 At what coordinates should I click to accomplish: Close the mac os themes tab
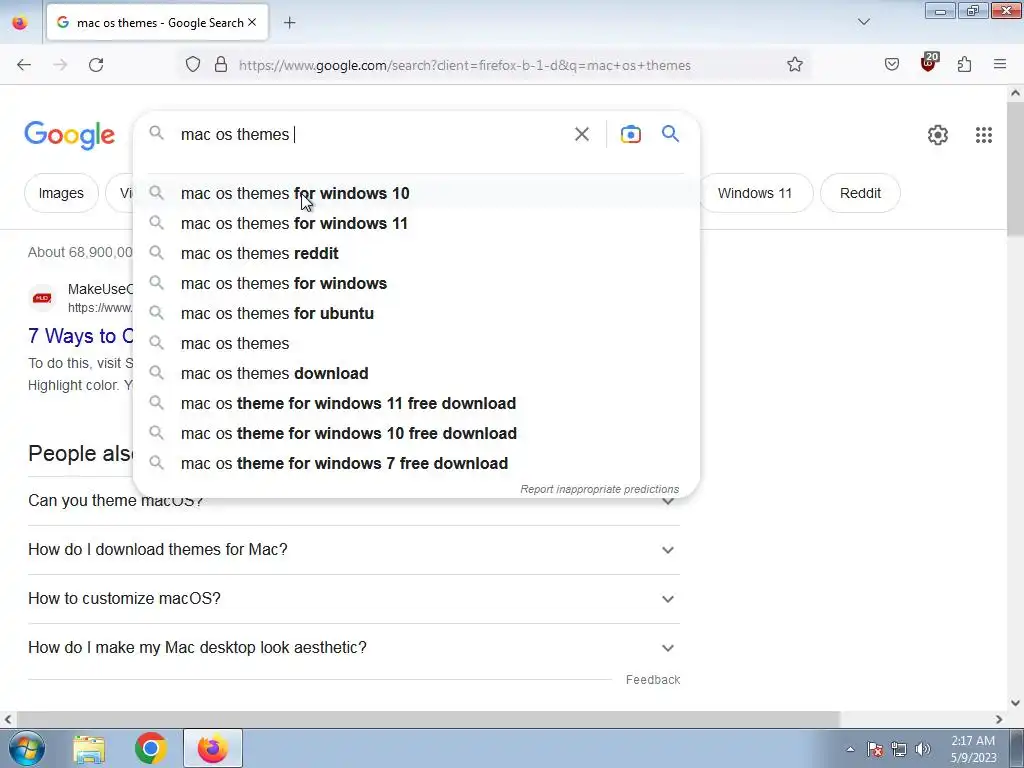(x=252, y=23)
